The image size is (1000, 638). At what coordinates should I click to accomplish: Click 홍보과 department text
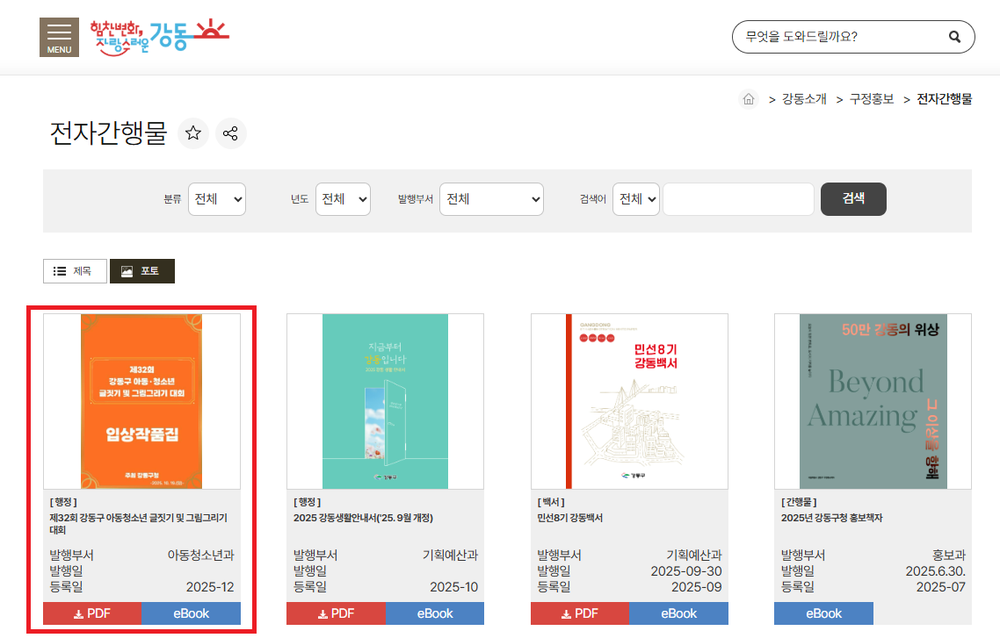coord(949,555)
